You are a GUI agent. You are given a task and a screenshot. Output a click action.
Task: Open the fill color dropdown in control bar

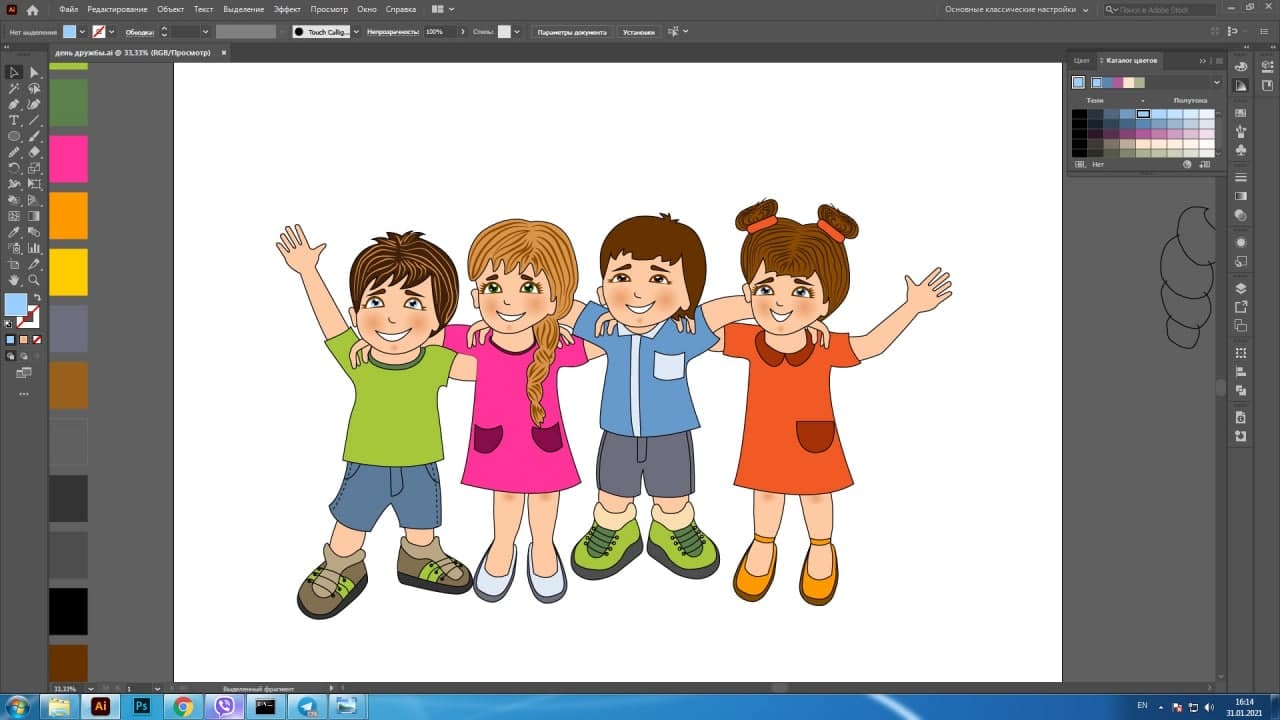83,32
